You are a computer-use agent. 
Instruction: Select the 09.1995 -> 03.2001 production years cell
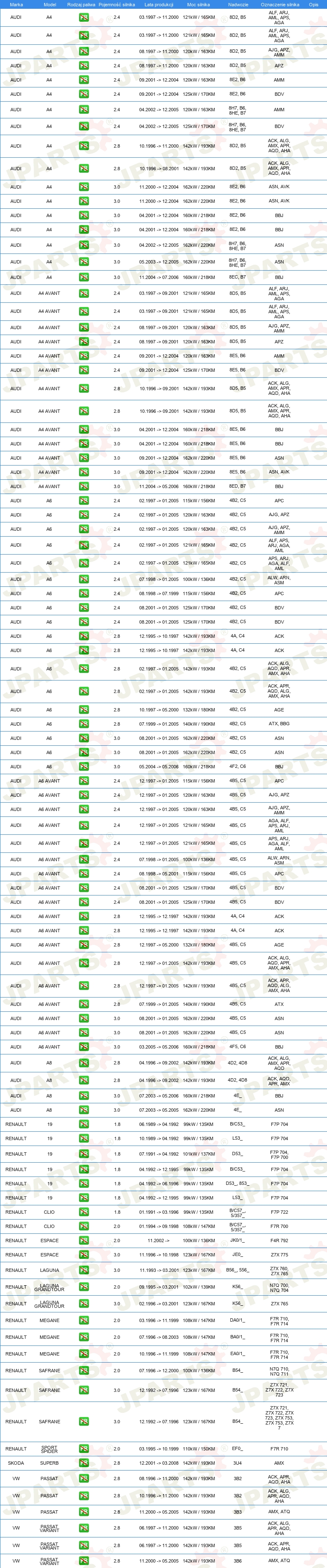tap(159, 1287)
